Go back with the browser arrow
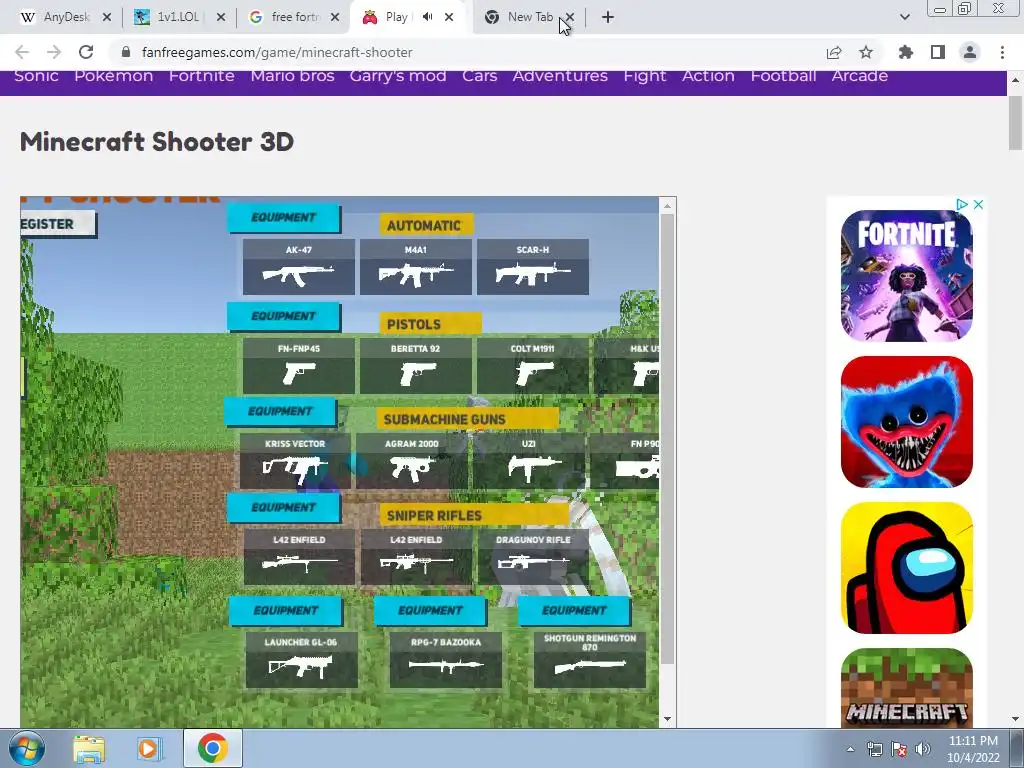 click(22, 52)
